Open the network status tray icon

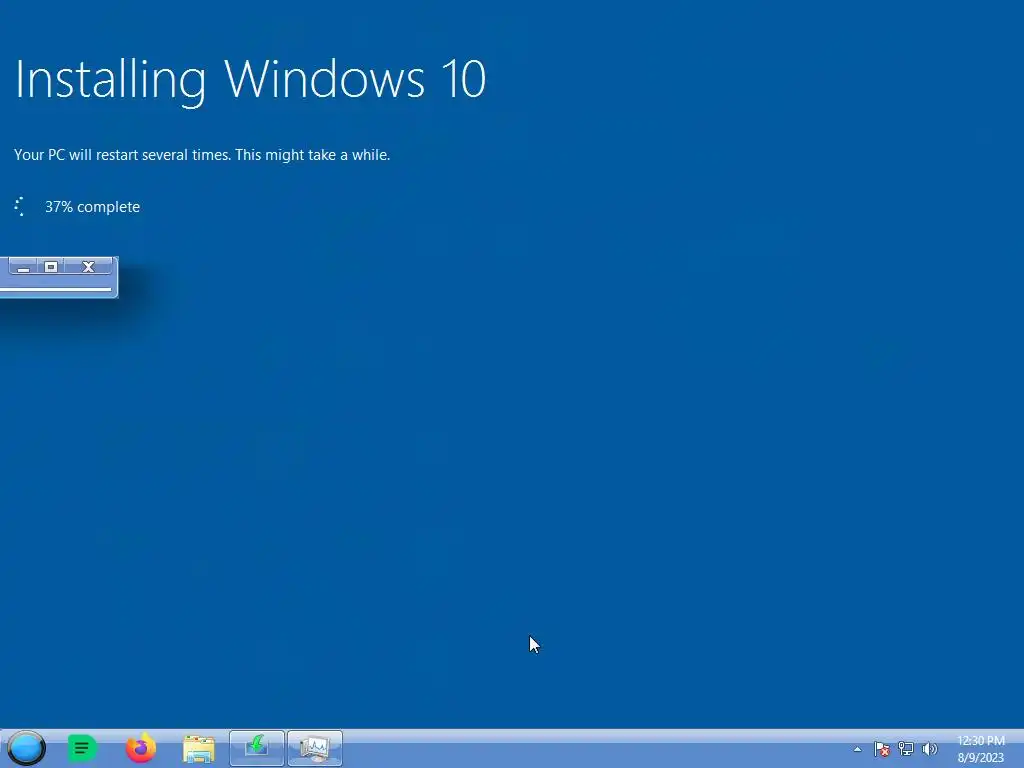coord(906,749)
